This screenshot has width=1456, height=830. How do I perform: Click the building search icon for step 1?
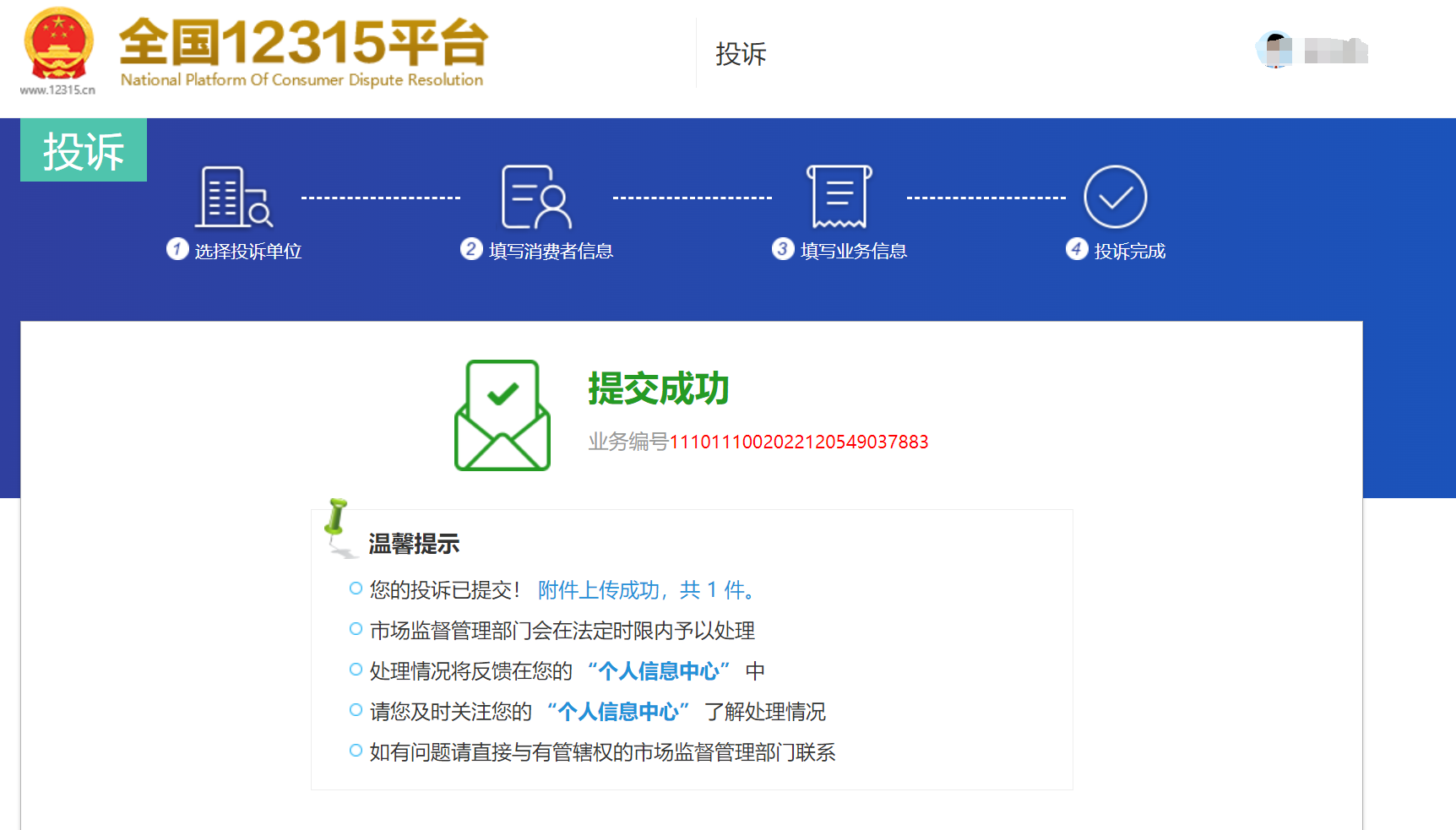pos(234,197)
